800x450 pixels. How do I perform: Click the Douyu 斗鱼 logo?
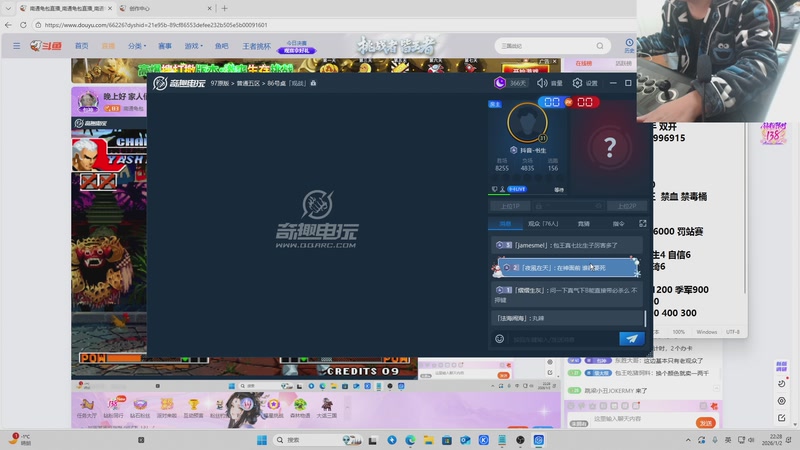46,46
